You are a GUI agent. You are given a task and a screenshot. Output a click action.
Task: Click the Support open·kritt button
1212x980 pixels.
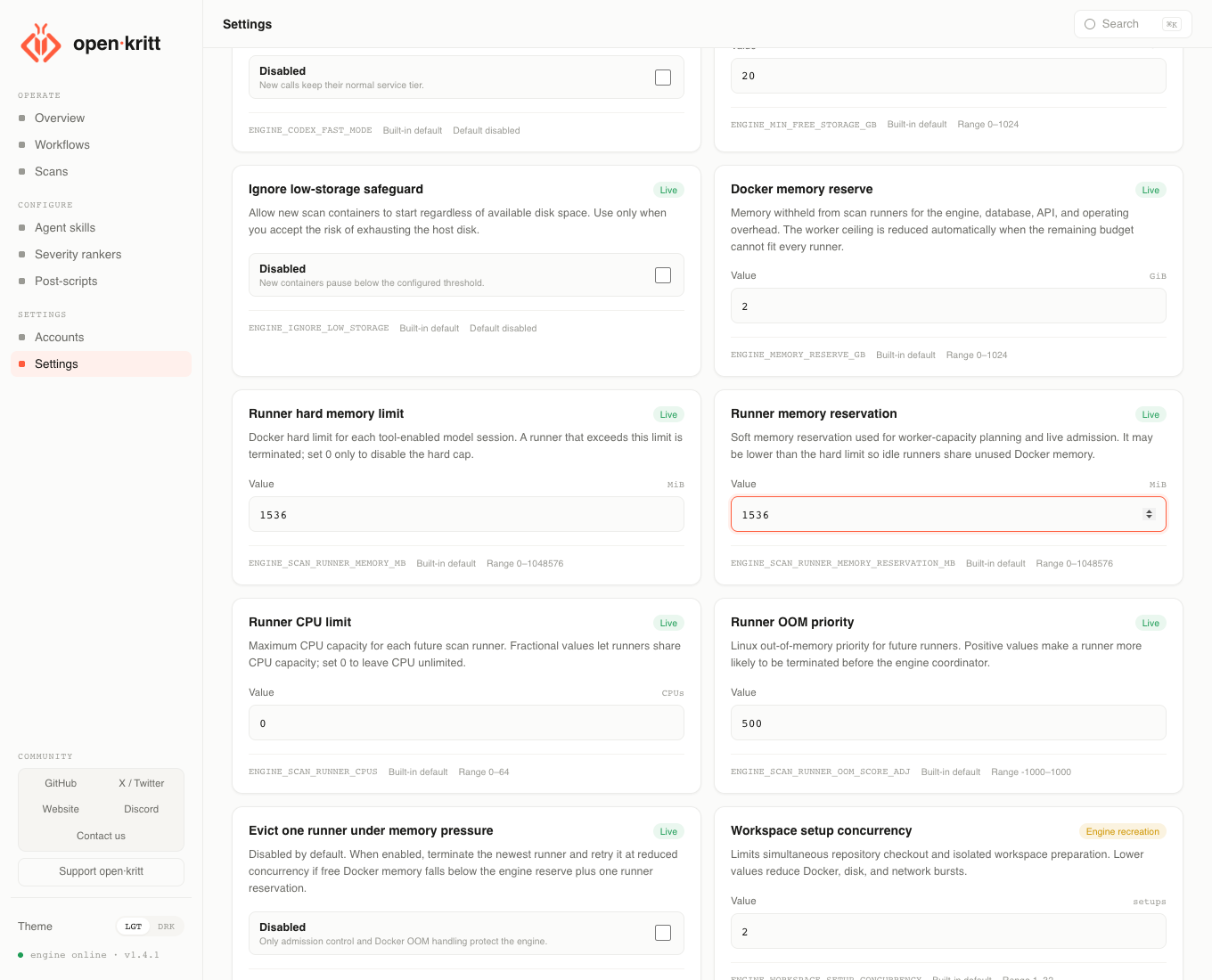click(x=101, y=871)
